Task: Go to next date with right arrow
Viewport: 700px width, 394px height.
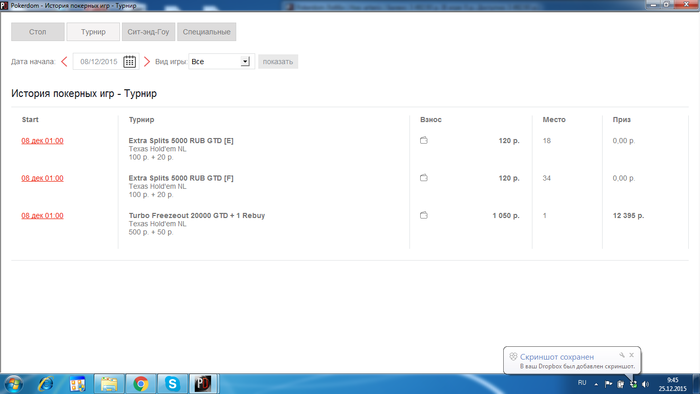Action: 147,62
